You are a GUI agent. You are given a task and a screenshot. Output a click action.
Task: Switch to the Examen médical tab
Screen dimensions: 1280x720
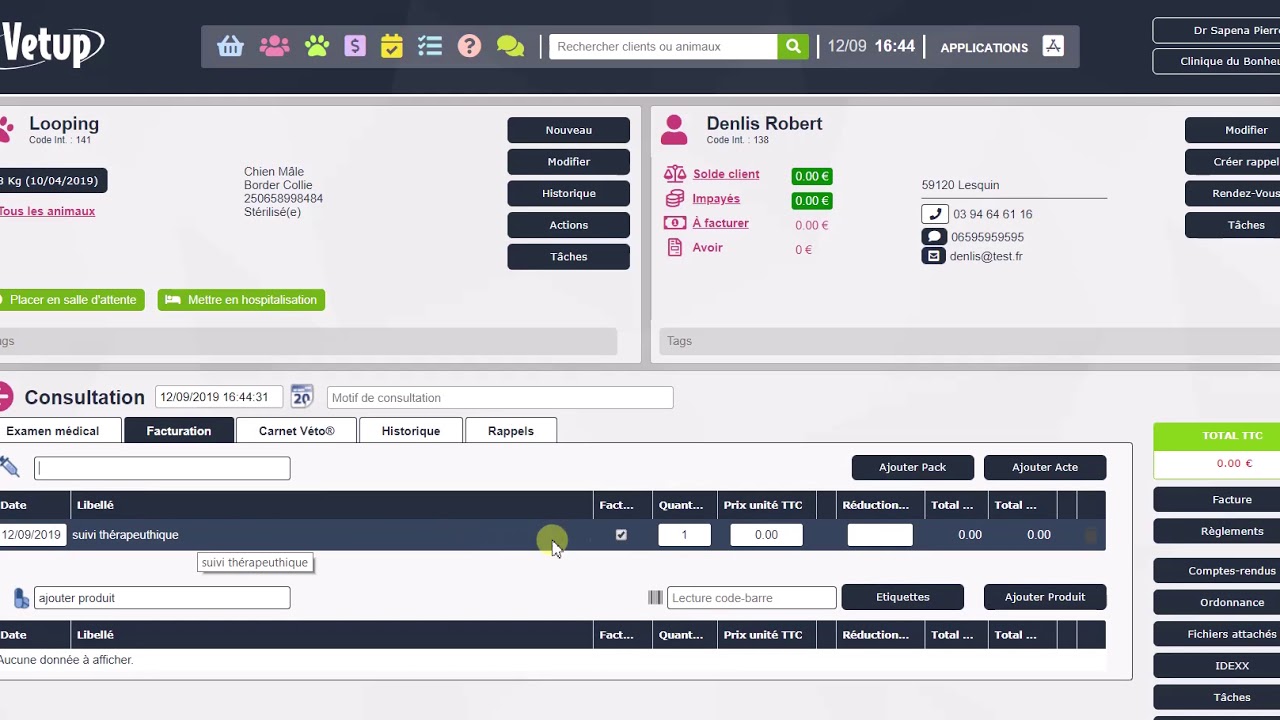pyautogui.click(x=53, y=431)
